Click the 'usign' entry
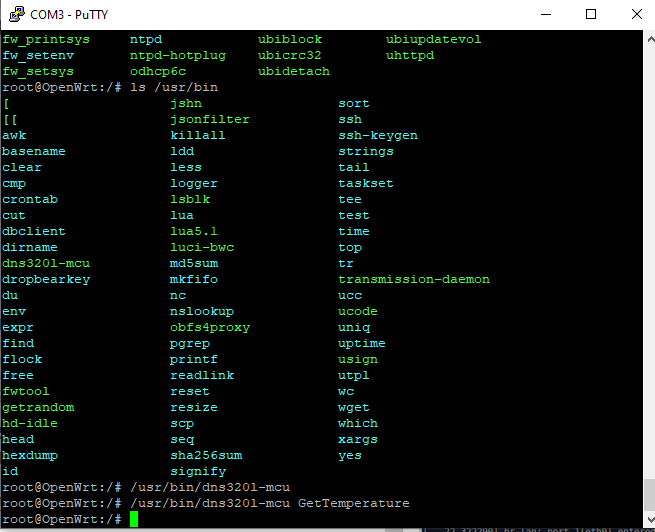Screen dimensions: 655x532 (x=358, y=360)
